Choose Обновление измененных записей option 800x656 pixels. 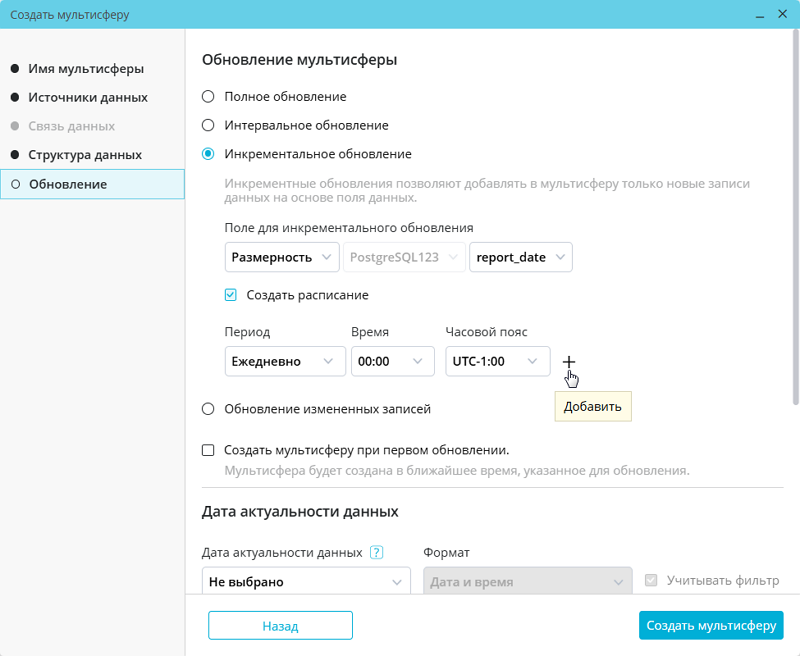(208, 409)
